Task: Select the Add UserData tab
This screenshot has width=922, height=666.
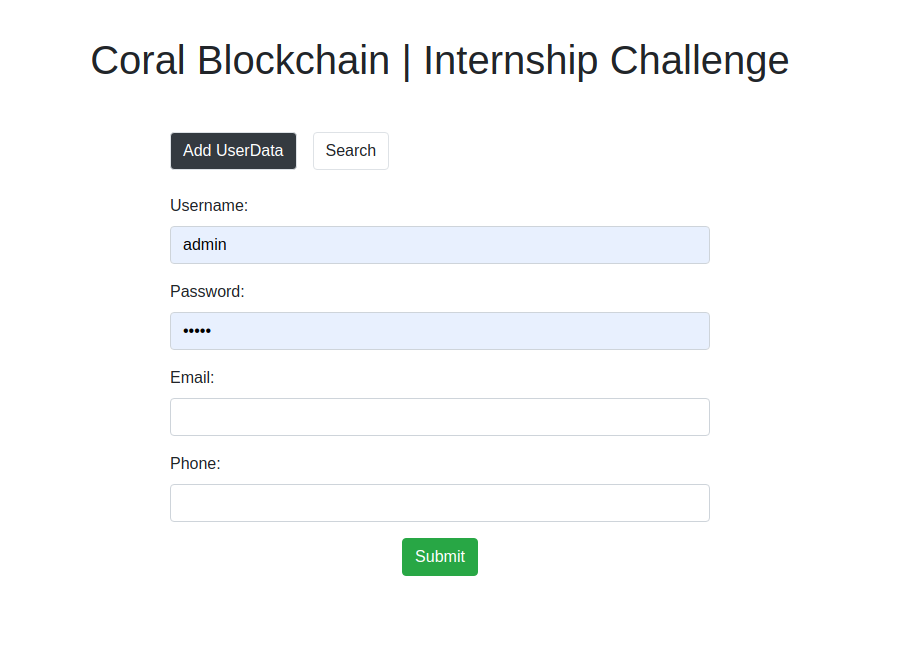Action: pyautogui.click(x=233, y=151)
